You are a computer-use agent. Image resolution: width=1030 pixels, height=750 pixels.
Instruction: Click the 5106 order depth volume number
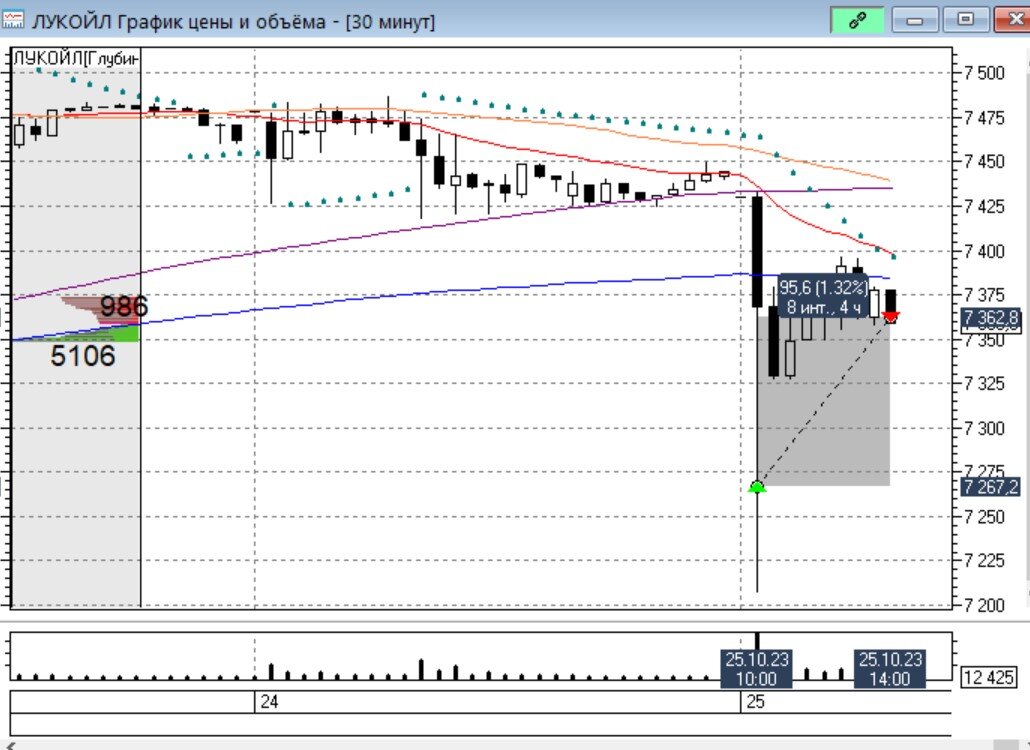point(83,355)
